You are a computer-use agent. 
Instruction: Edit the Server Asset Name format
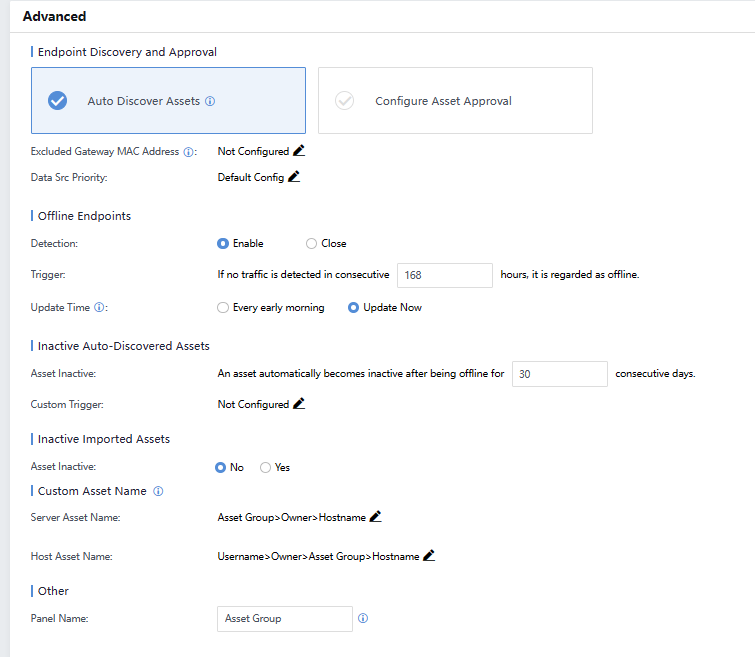[x=376, y=517]
